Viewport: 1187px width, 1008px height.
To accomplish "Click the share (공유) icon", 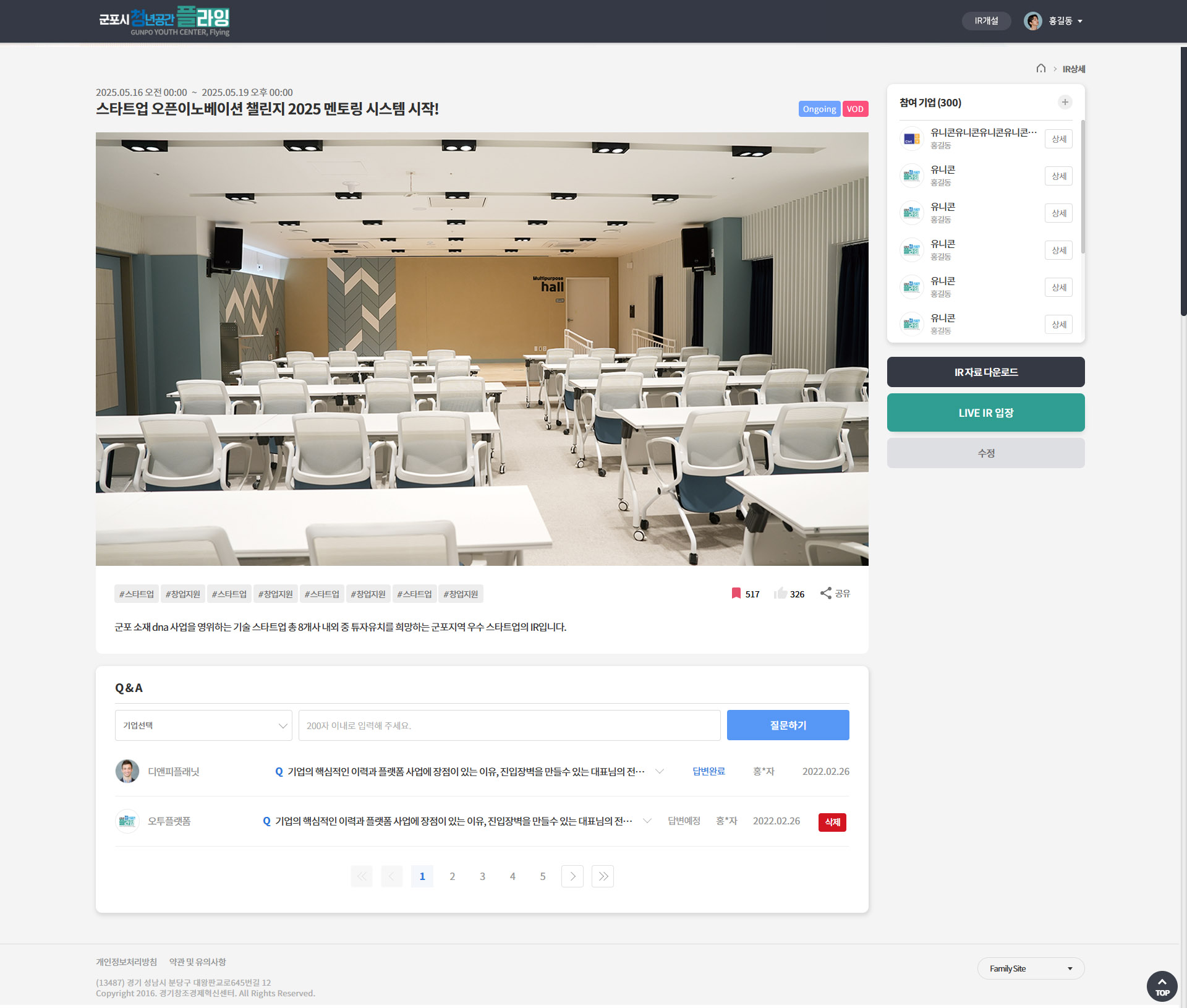I will click(x=826, y=594).
